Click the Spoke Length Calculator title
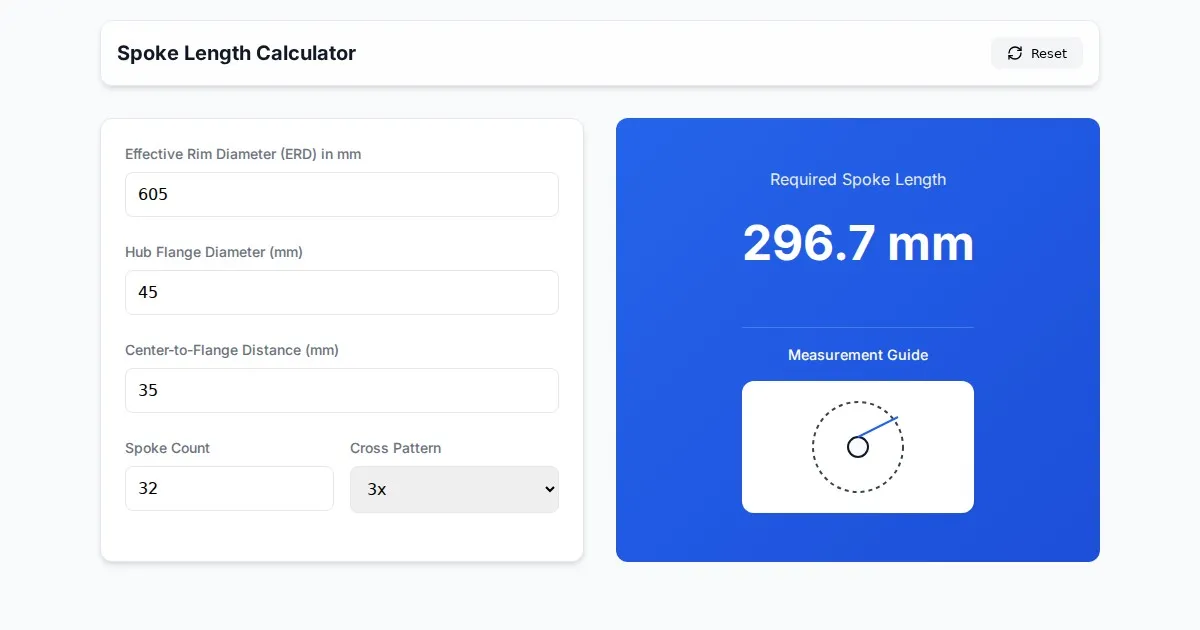Image resolution: width=1200 pixels, height=630 pixels. tap(236, 53)
